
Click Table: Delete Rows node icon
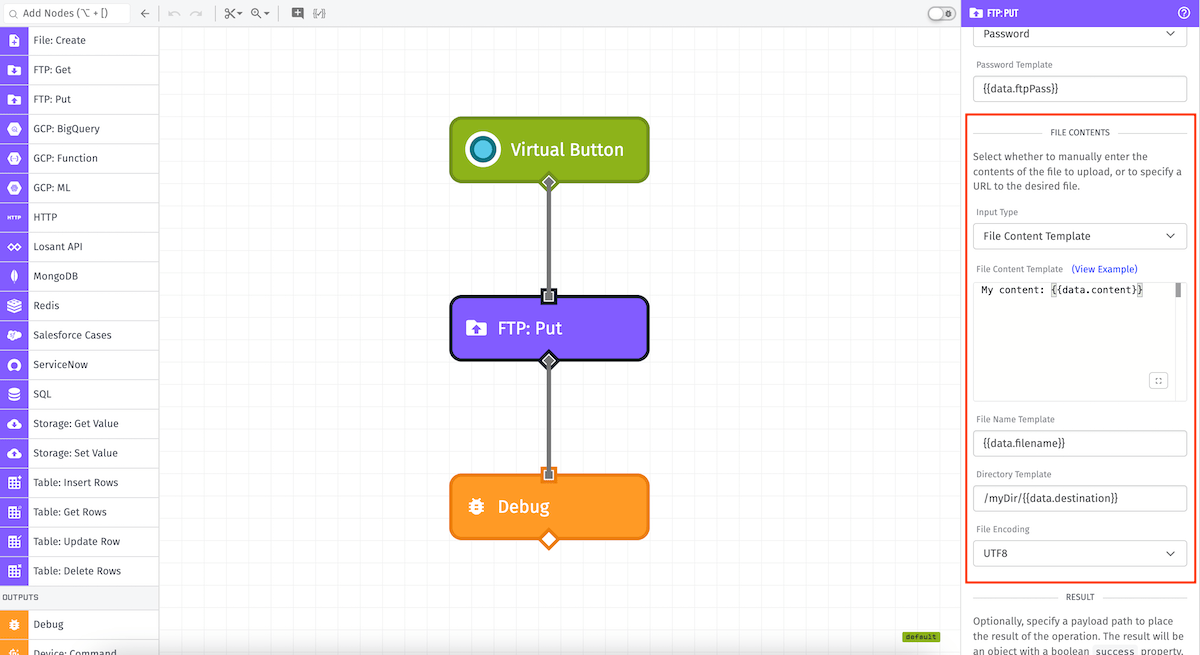point(14,571)
